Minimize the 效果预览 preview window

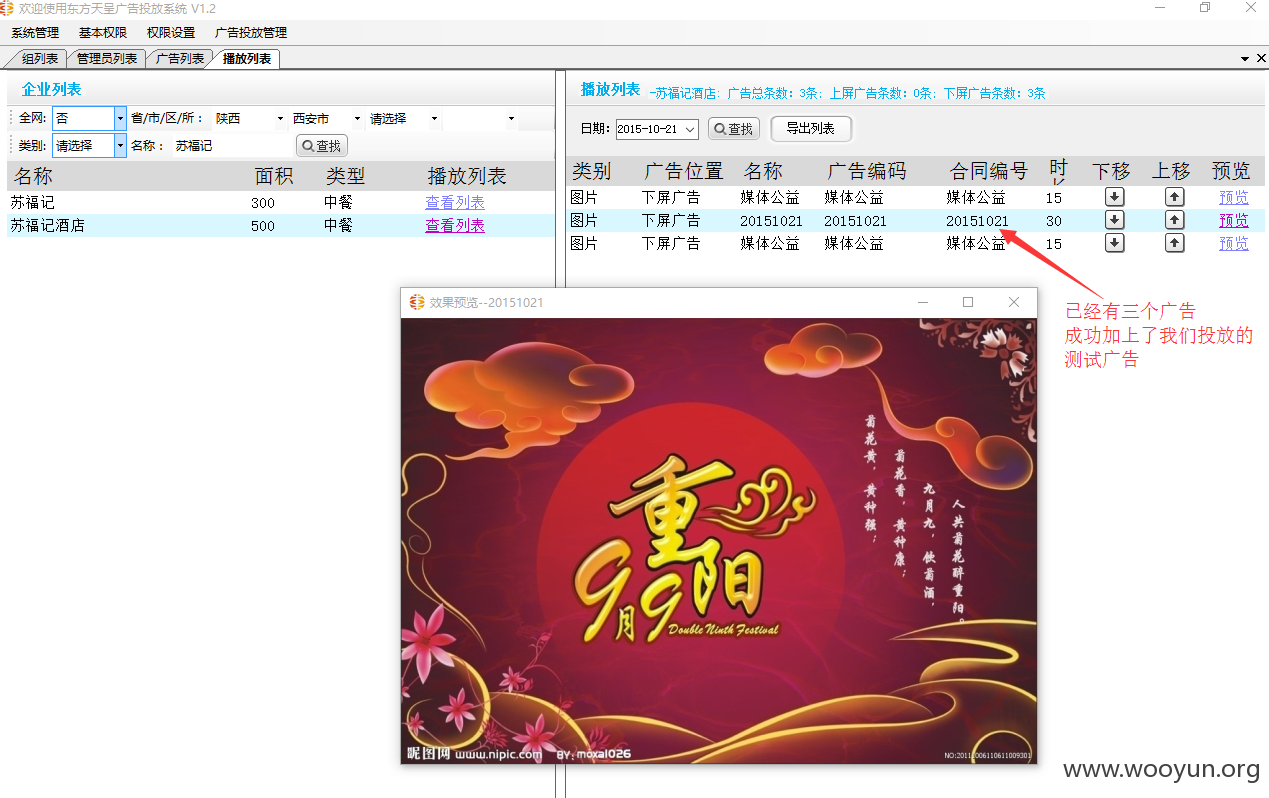coord(924,302)
